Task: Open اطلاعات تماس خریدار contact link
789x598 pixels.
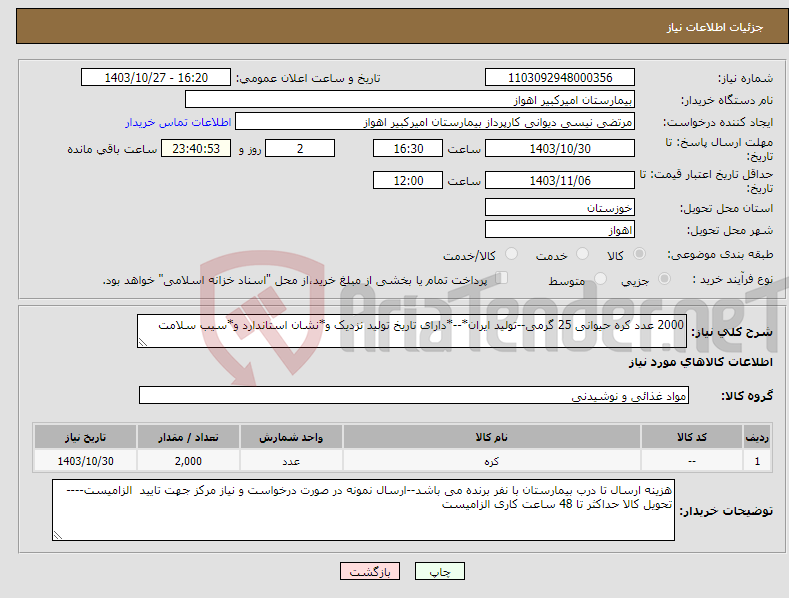Action: click(x=178, y=122)
